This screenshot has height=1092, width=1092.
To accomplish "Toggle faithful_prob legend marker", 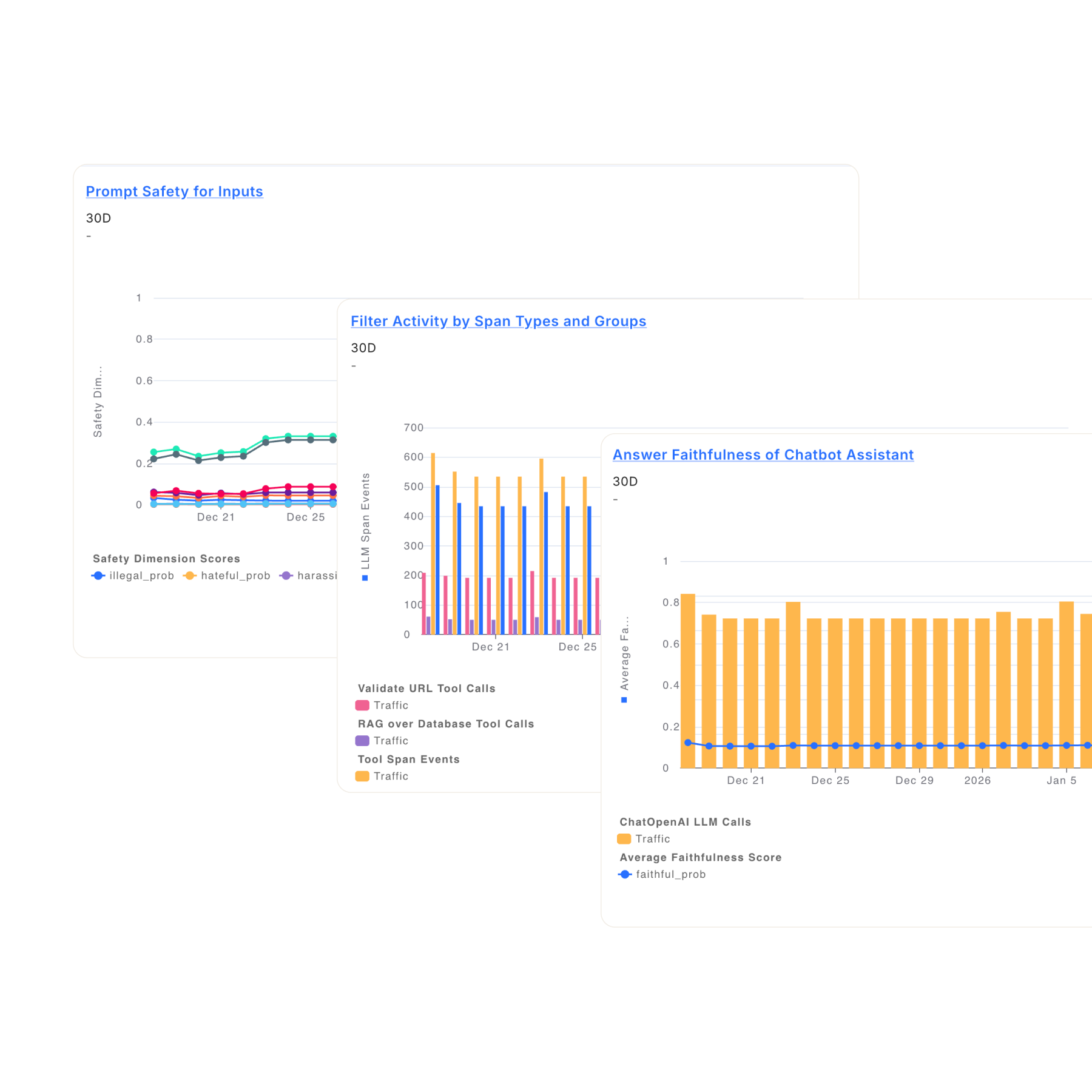I will 625,874.
